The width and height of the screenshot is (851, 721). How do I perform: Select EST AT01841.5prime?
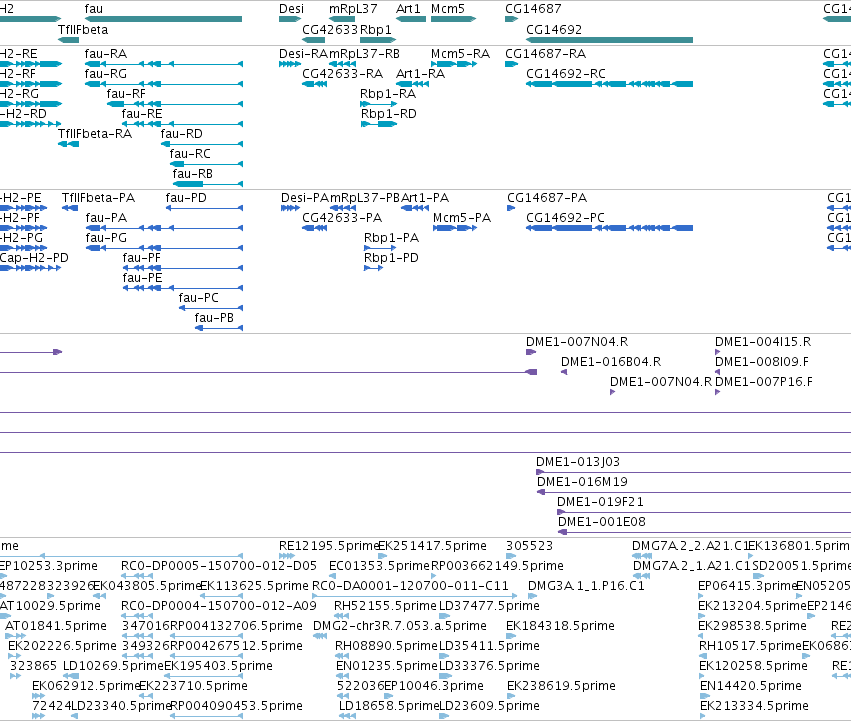(55, 625)
